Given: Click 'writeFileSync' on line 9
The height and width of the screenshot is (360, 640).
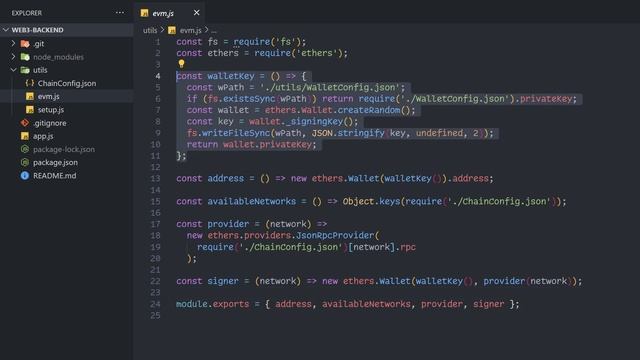Looking at the screenshot, I should click(x=236, y=133).
